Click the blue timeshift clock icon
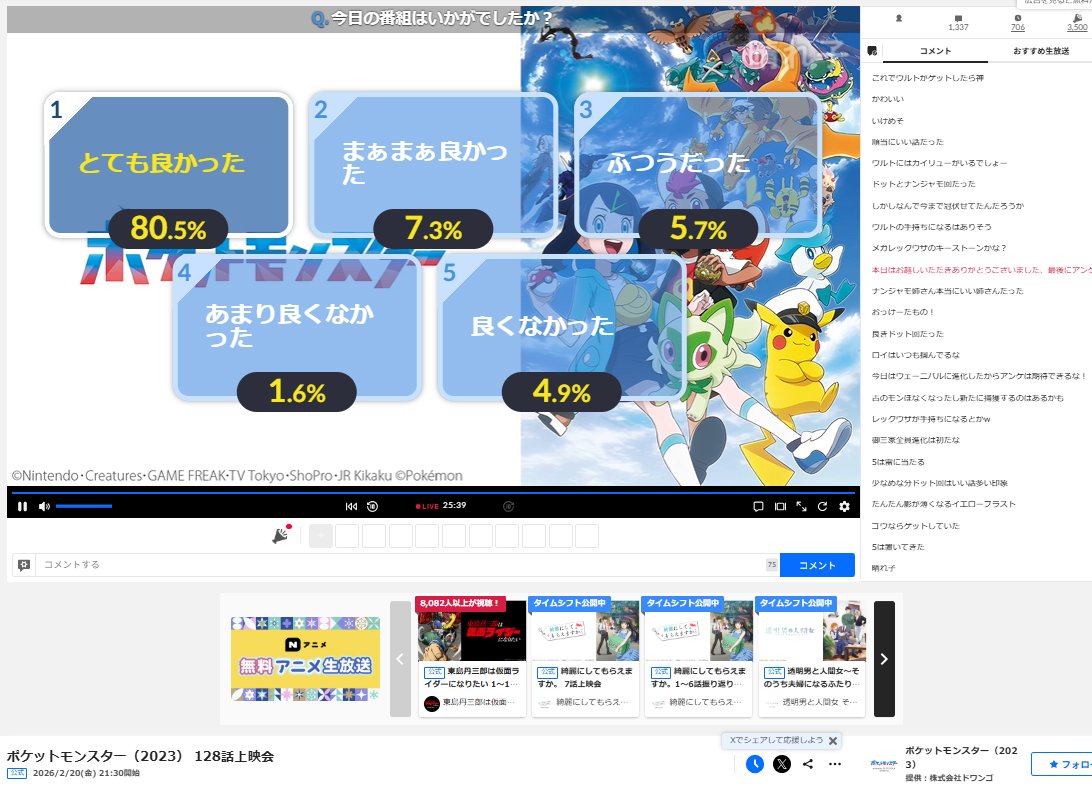This screenshot has height=792, width=1092. tap(755, 764)
